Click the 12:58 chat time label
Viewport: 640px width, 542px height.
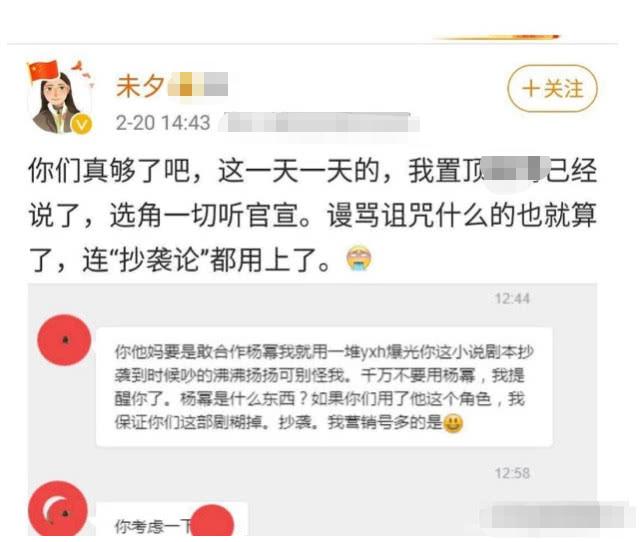[512, 473]
